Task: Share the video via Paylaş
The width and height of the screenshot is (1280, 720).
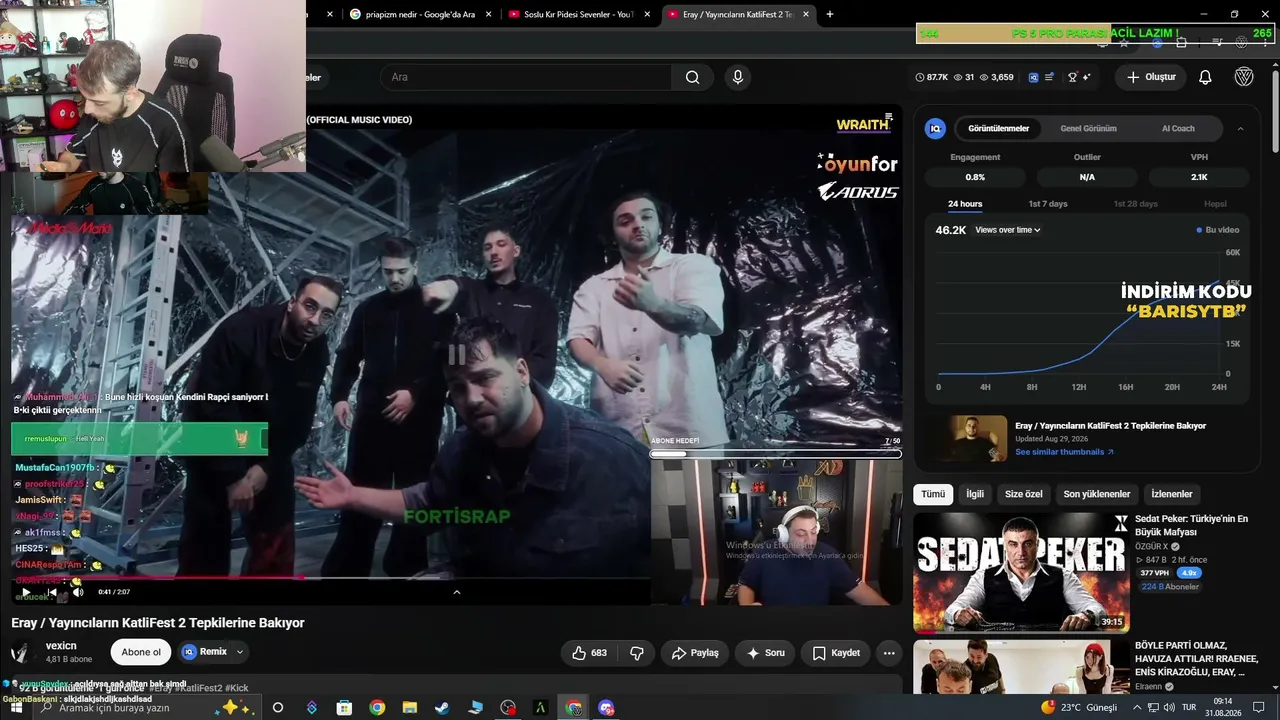Action: coord(695,653)
